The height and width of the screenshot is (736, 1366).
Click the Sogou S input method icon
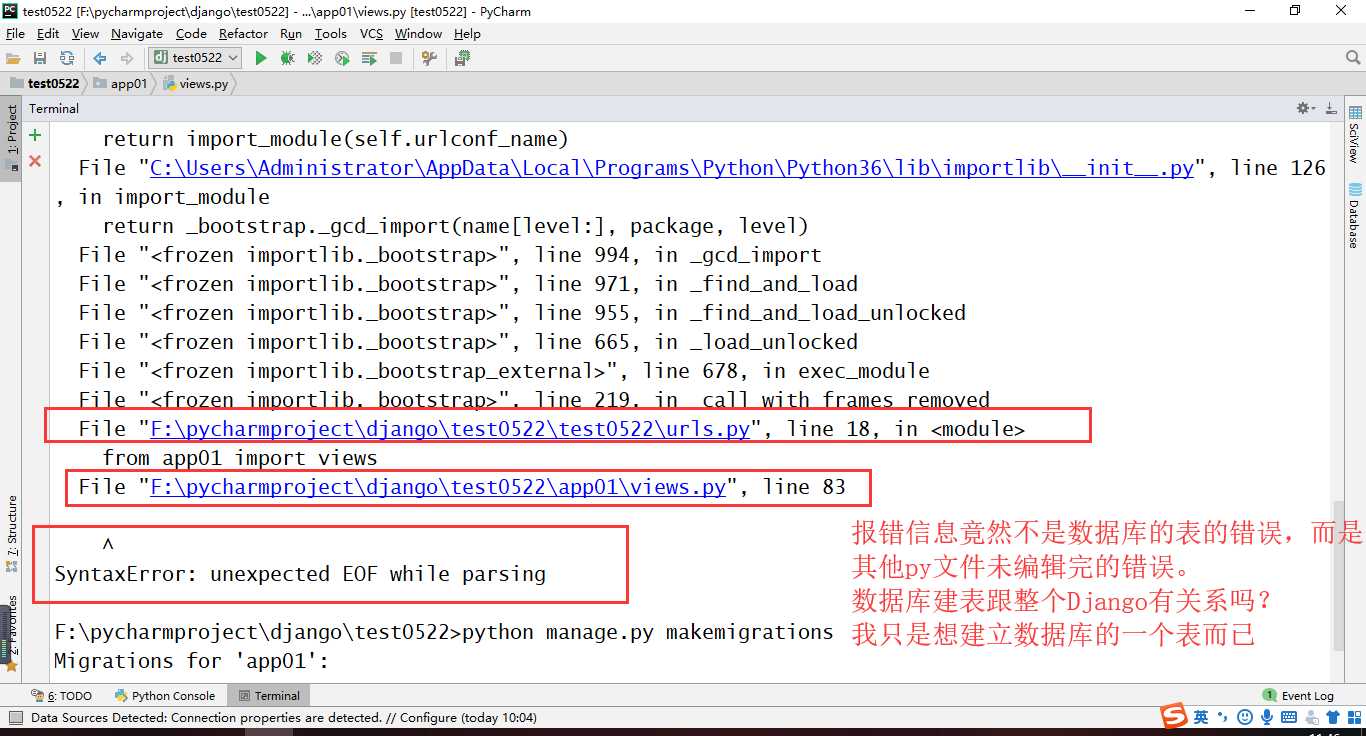1174,716
